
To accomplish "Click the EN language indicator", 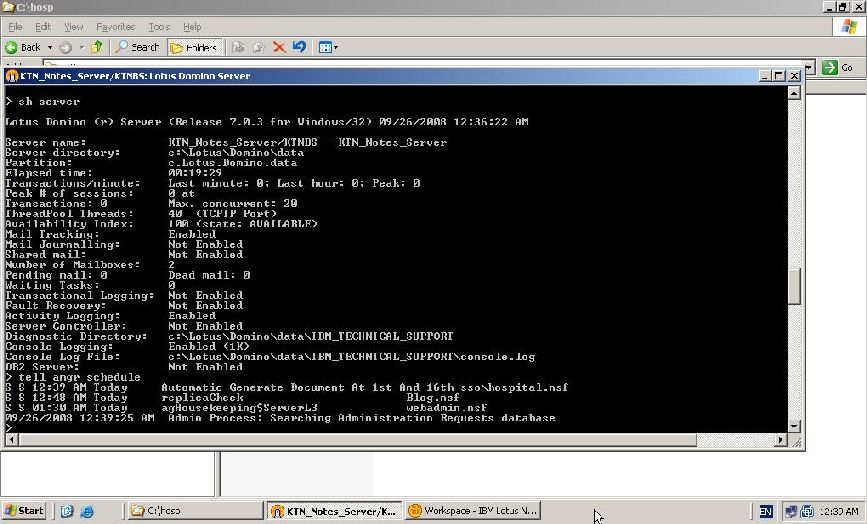I will [x=766, y=511].
